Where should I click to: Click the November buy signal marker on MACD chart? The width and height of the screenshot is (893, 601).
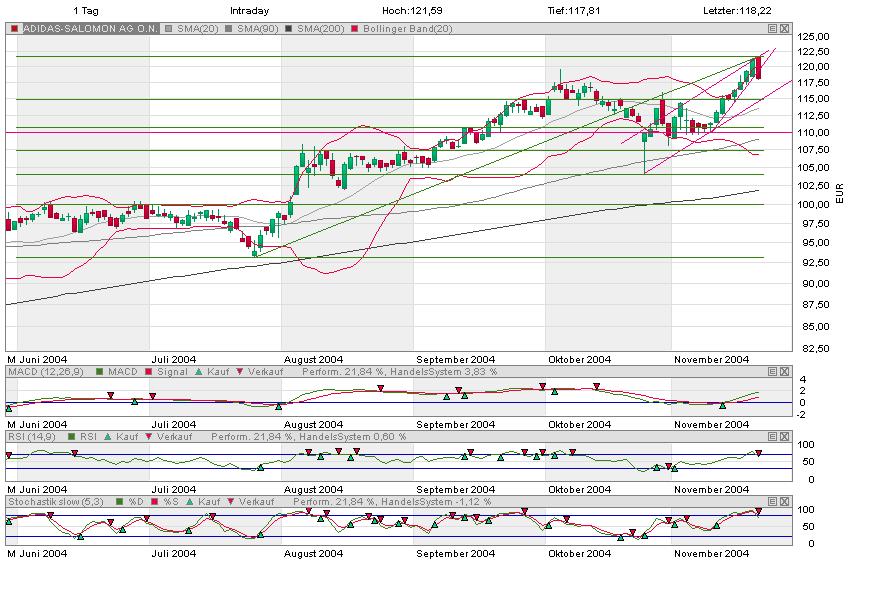[x=723, y=406]
